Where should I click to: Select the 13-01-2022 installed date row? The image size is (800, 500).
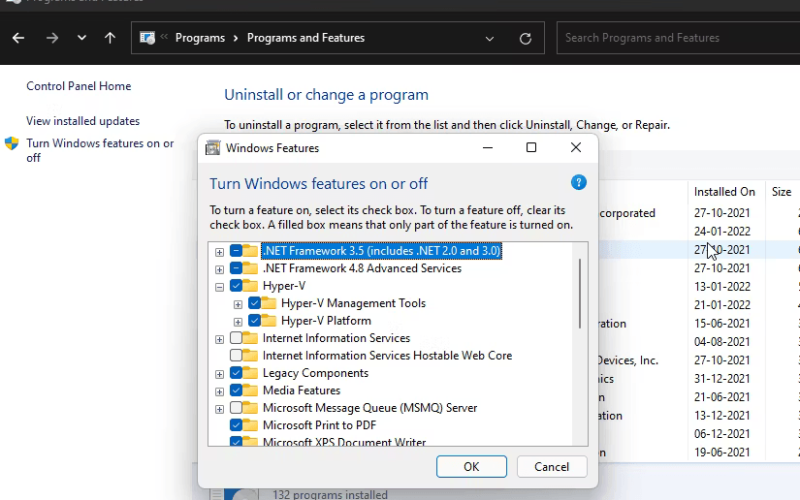click(x=722, y=287)
